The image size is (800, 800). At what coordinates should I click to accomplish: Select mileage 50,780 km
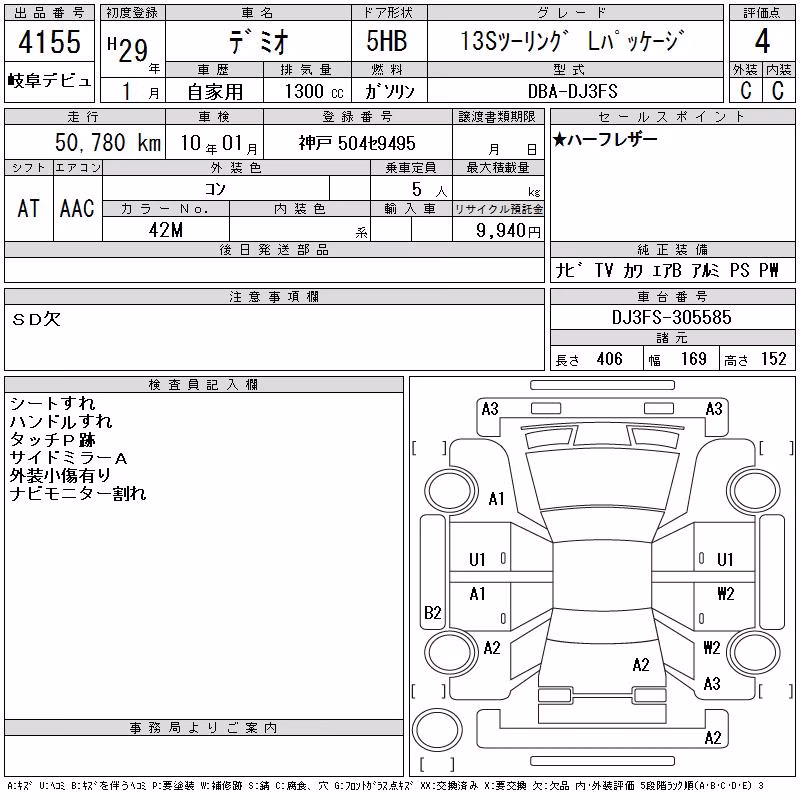pos(108,142)
